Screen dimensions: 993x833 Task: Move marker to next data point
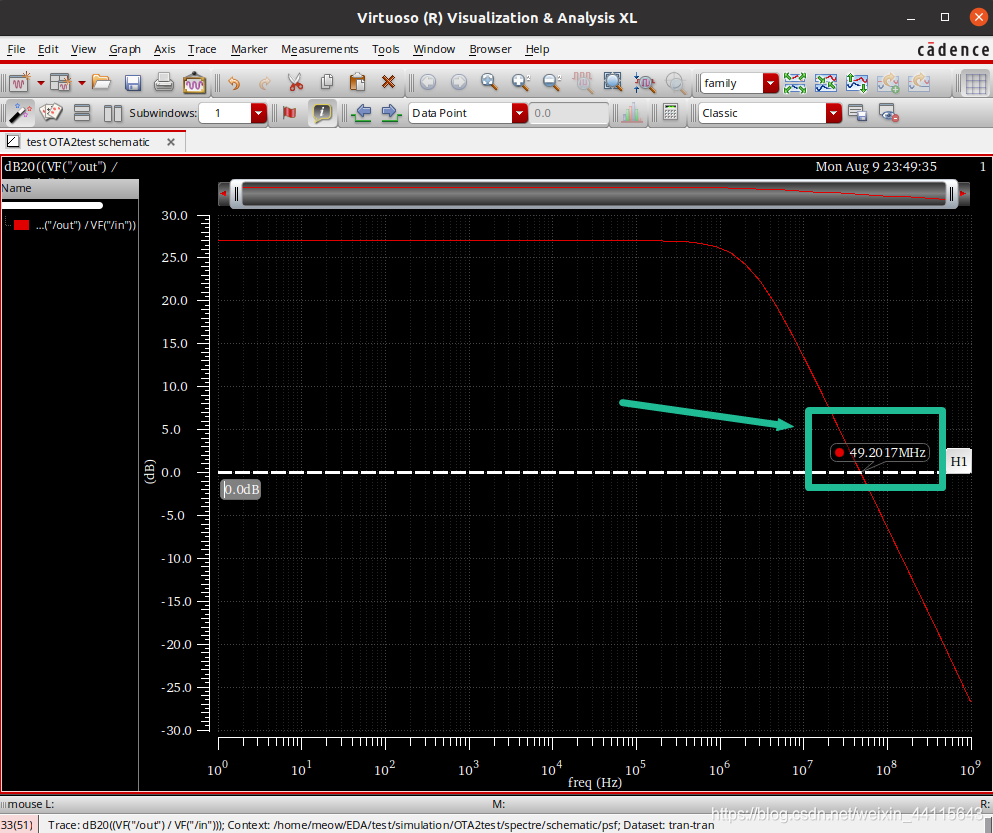391,113
